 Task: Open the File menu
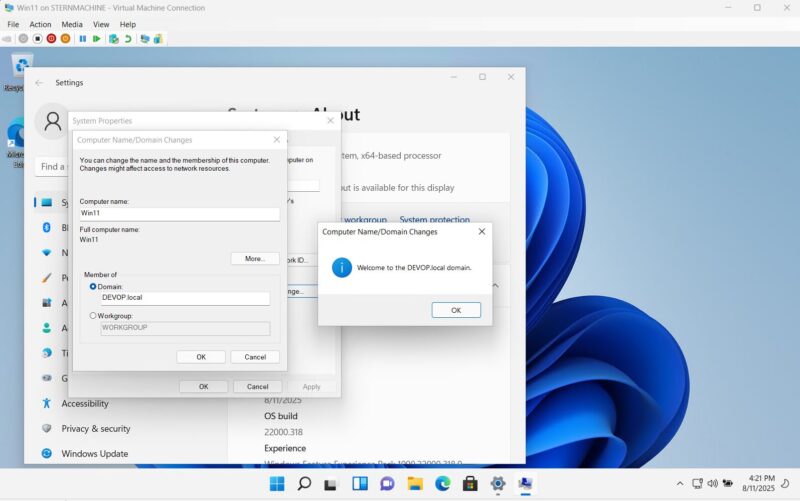pyautogui.click(x=13, y=24)
